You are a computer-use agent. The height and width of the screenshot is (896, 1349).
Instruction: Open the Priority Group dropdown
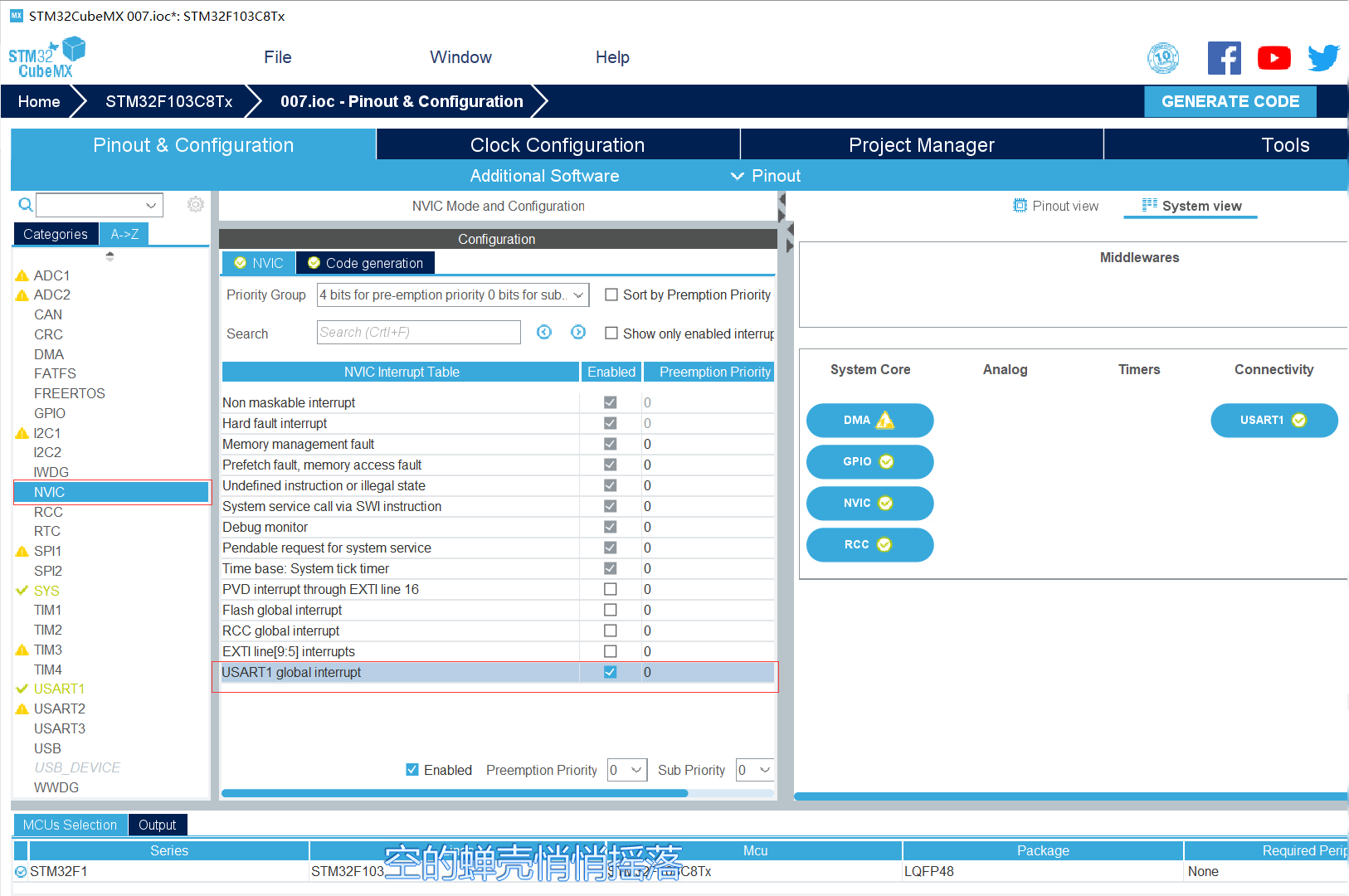(x=453, y=295)
